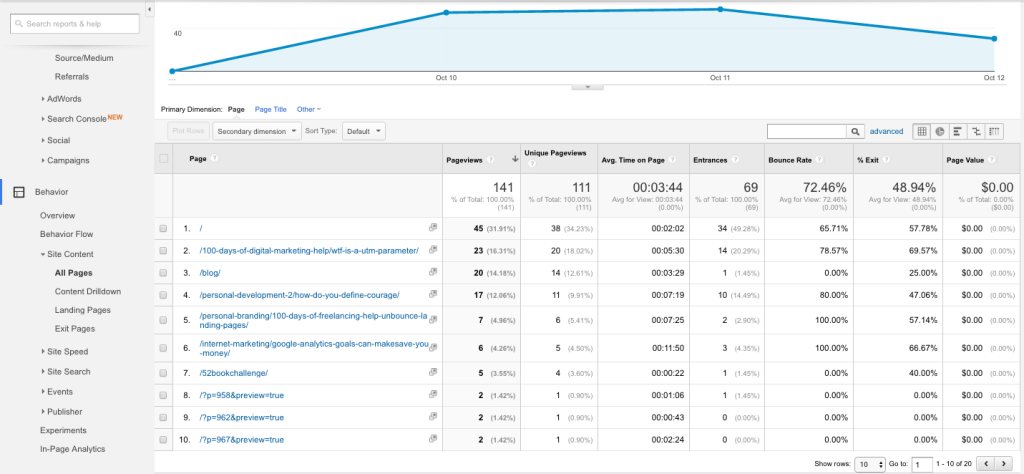Open the In-Page Analytics report
The image size is (1024, 474).
(72, 449)
